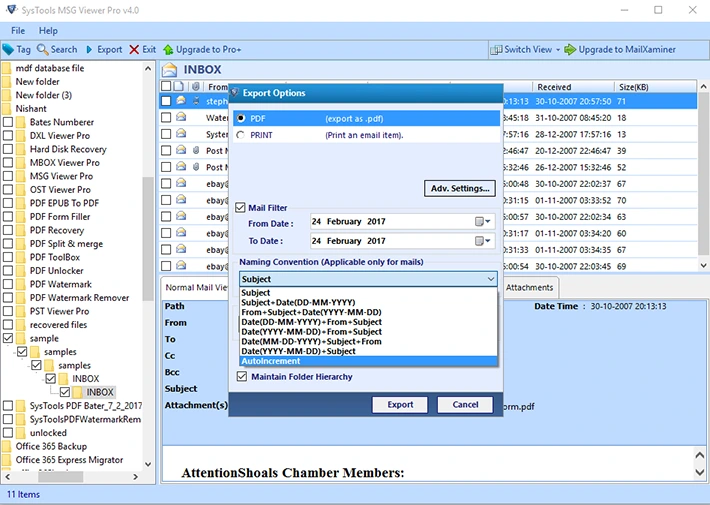Viewport: 710px width, 505px height.
Task: Uncheck the sample folder checkbox
Action: (x=8, y=338)
